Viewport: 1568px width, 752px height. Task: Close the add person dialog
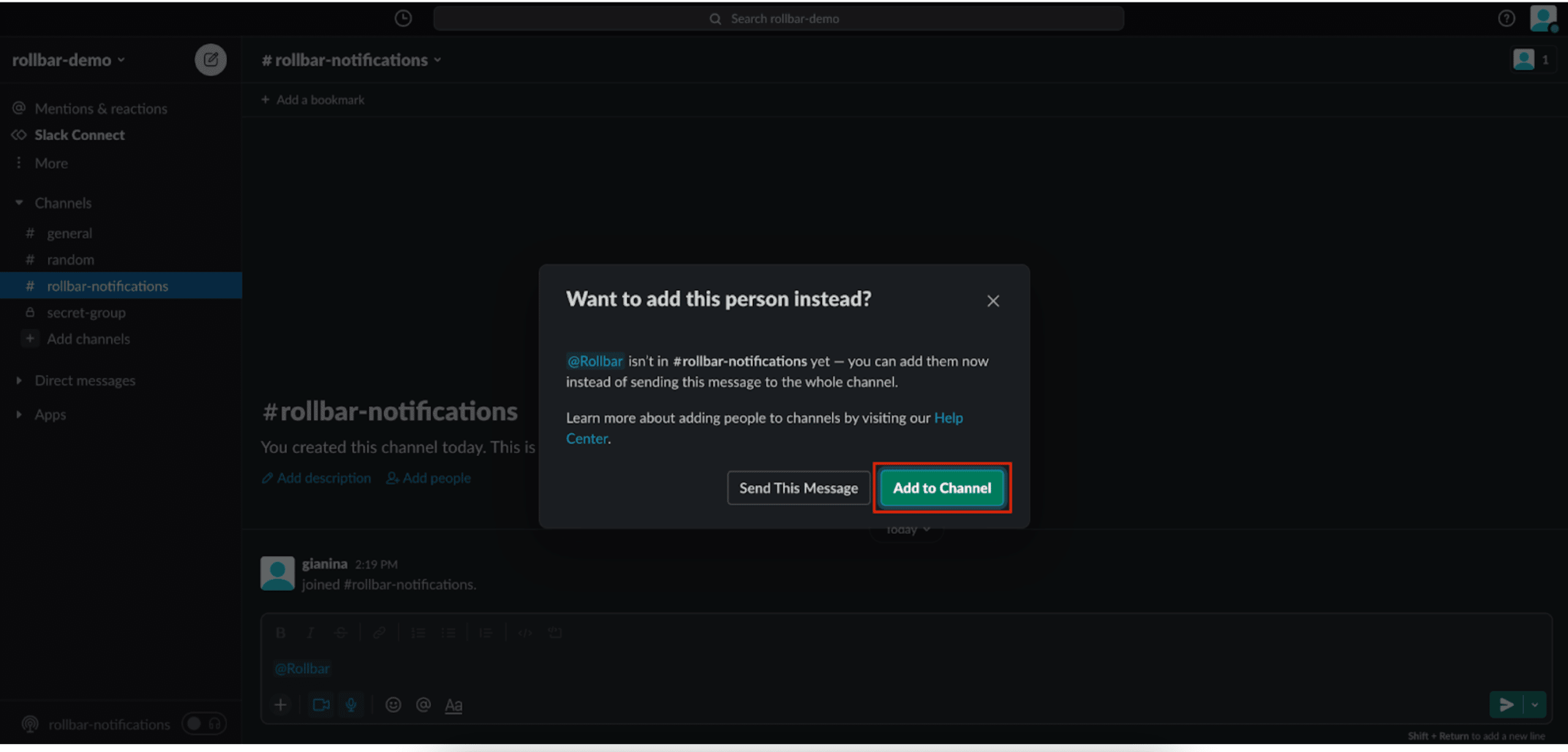(993, 301)
